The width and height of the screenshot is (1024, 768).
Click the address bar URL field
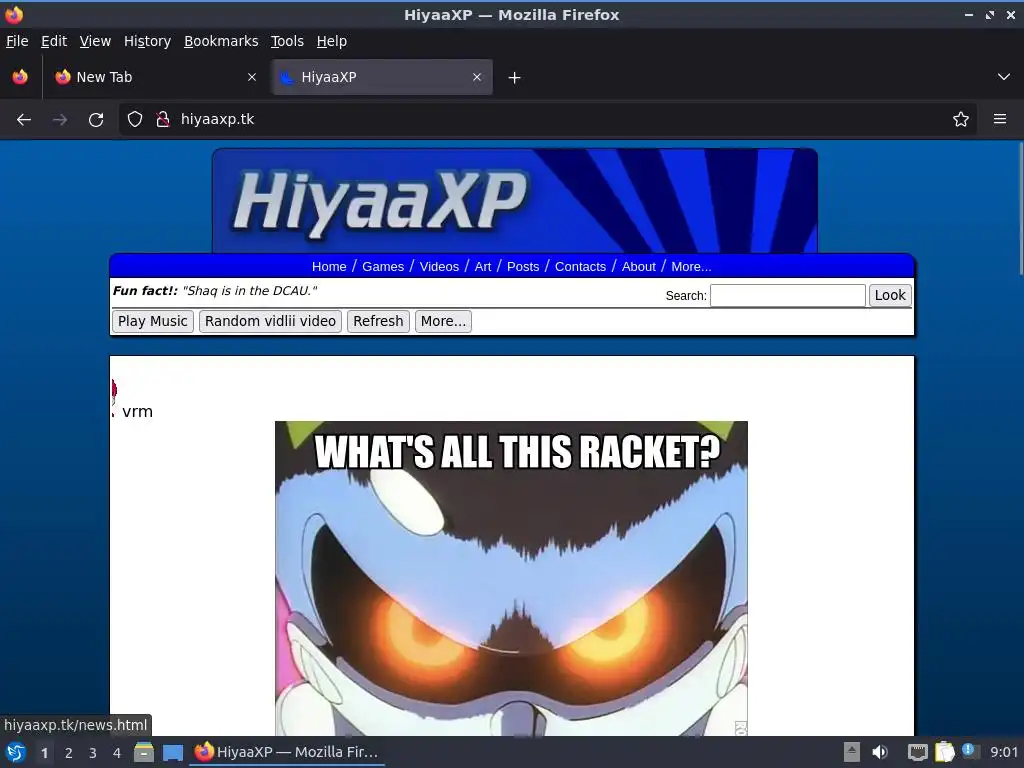click(547, 119)
